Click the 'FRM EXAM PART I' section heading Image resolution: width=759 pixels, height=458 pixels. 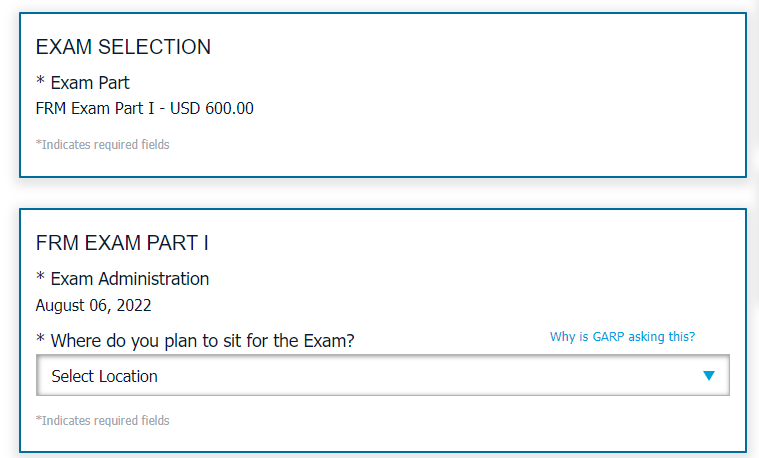coord(122,243)
